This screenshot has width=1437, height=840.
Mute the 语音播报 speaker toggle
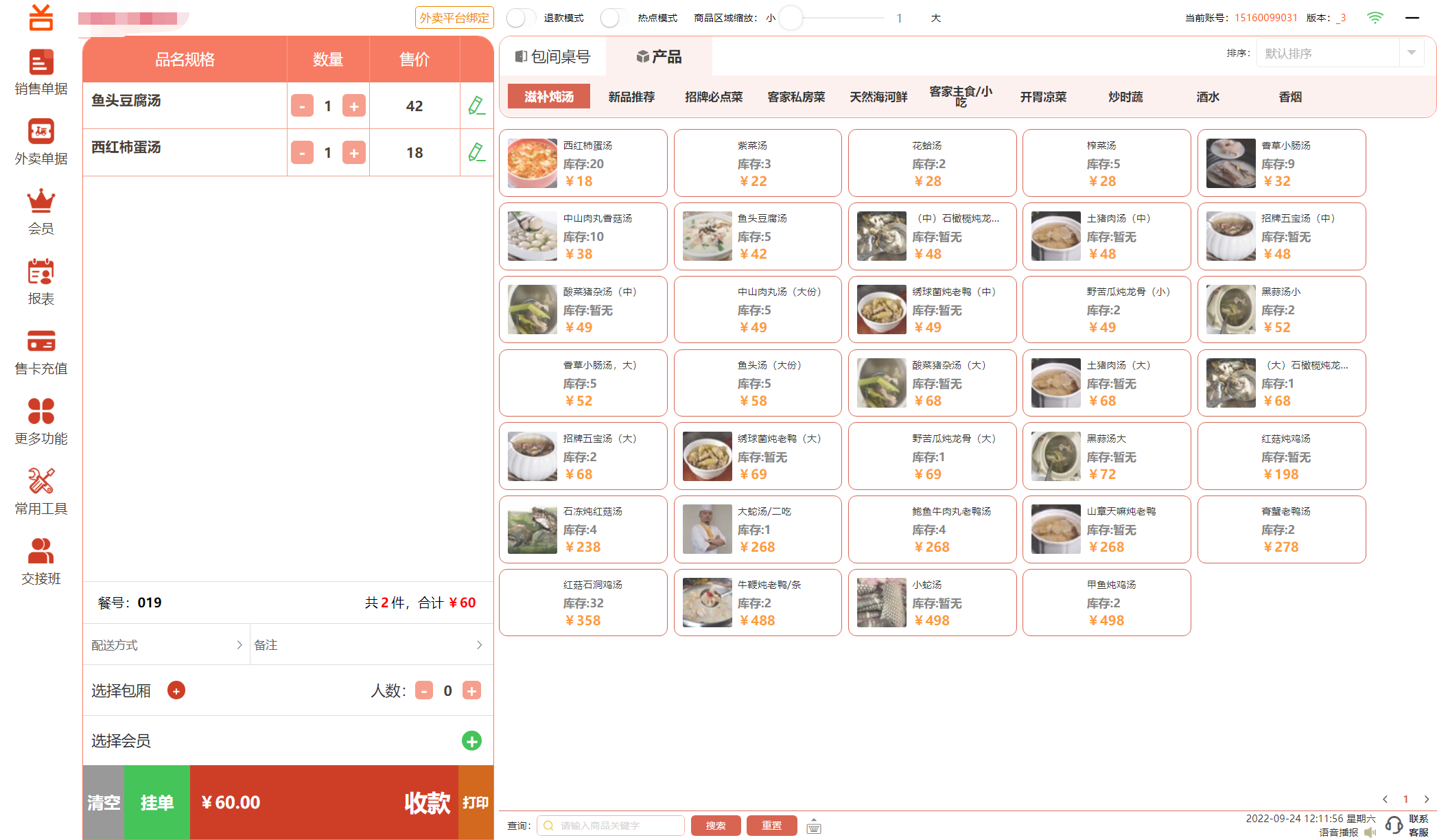point(1370,832)
